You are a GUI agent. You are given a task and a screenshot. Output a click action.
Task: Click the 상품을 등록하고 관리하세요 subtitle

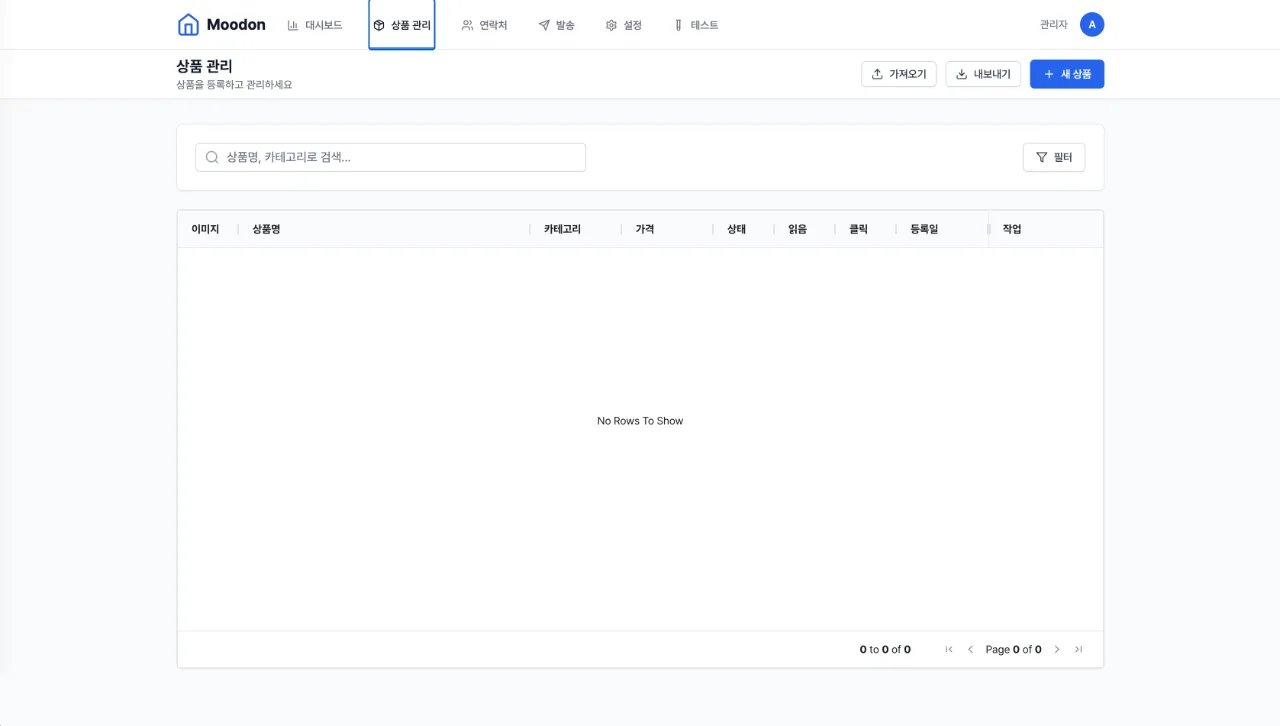click(x=234, y=85)
